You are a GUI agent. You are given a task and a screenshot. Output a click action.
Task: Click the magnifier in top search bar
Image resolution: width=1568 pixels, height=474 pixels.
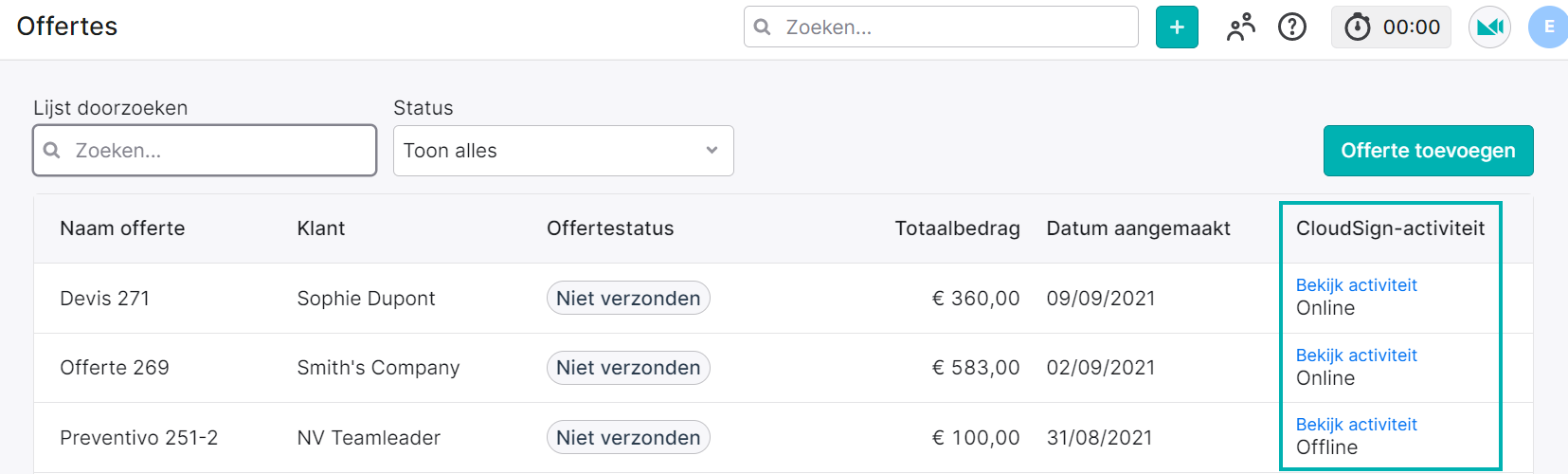coord(762,27)
